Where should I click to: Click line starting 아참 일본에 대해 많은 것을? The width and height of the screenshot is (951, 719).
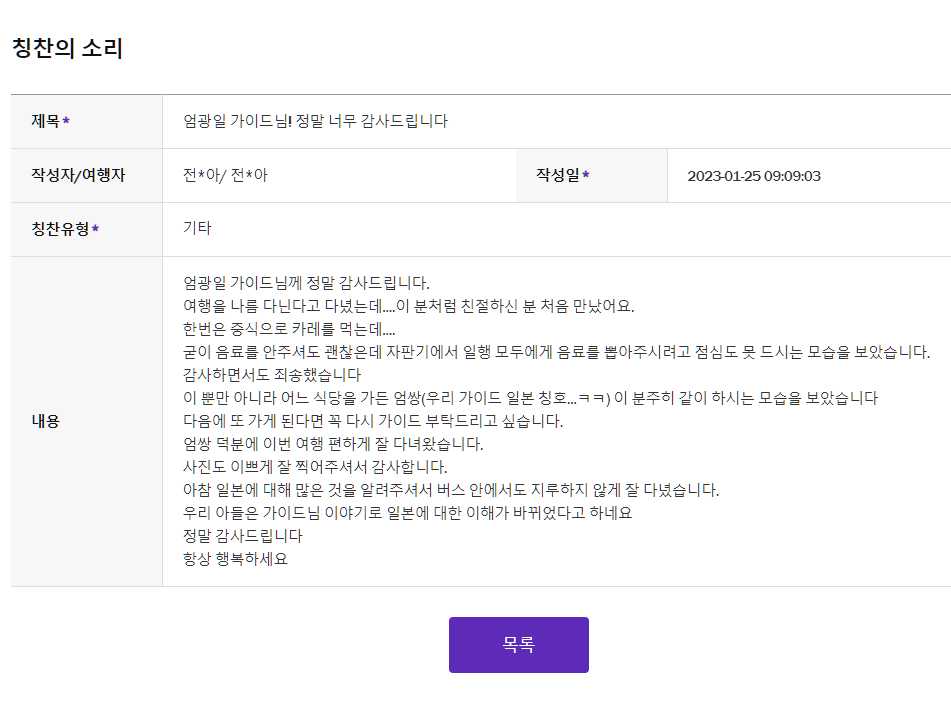451,490
